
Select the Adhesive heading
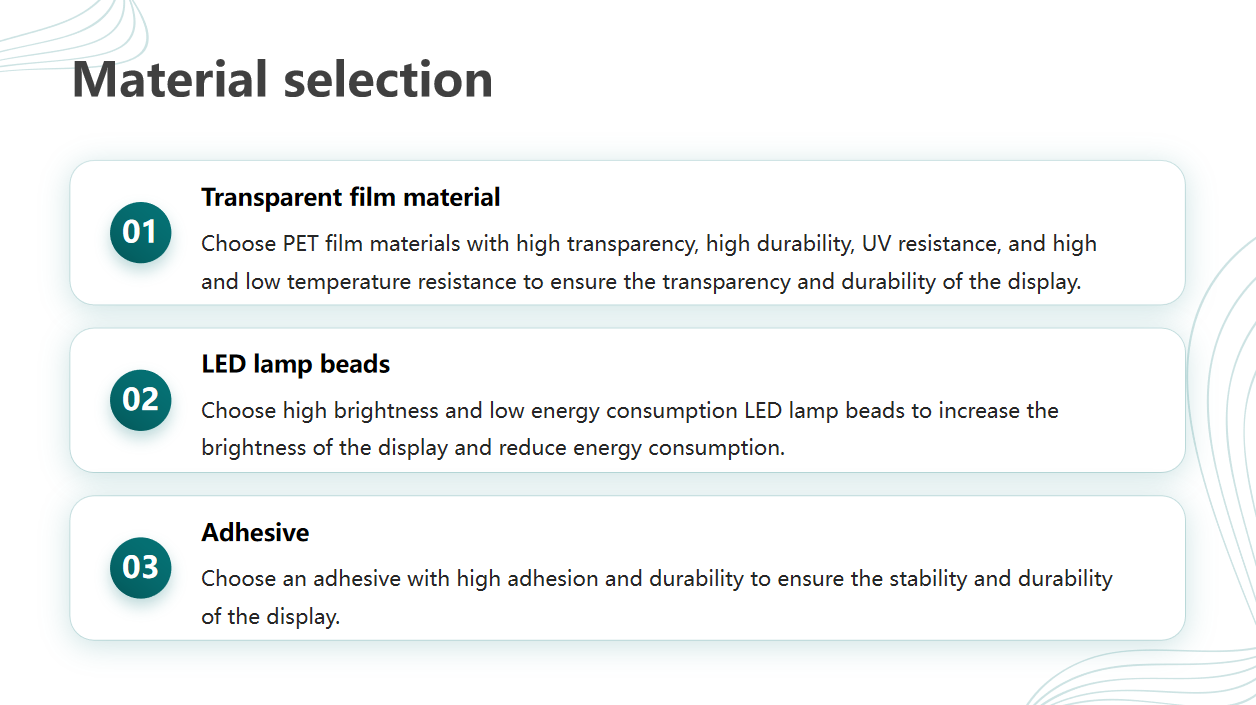(x=255, y=532)
